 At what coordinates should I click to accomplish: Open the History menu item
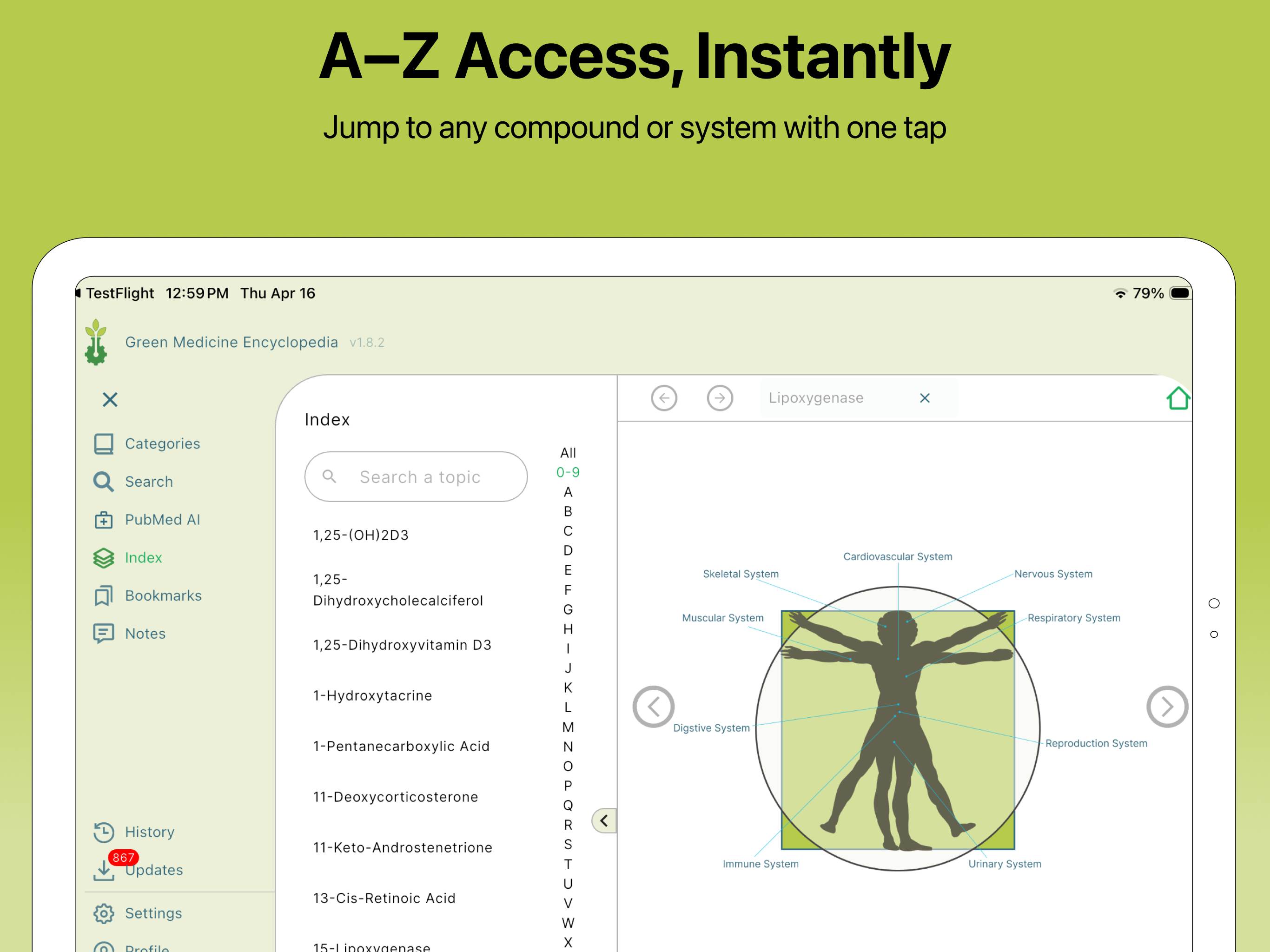click(x=149, y=832)
